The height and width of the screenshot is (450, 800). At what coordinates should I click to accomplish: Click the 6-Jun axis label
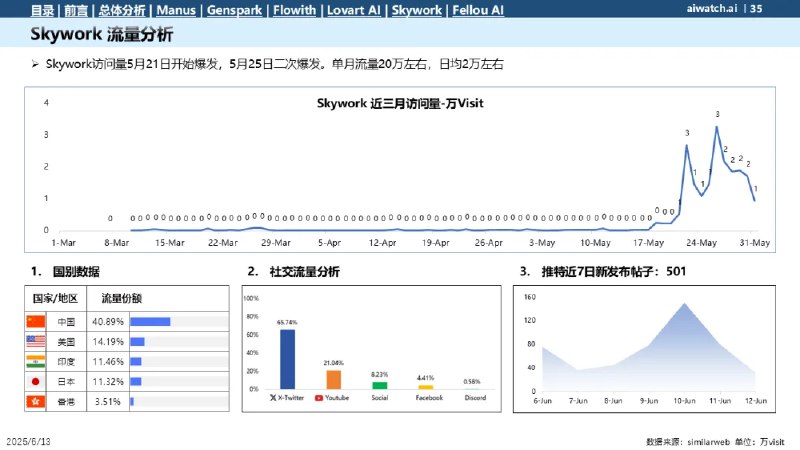pyautogui.click(x=542, y=401)
